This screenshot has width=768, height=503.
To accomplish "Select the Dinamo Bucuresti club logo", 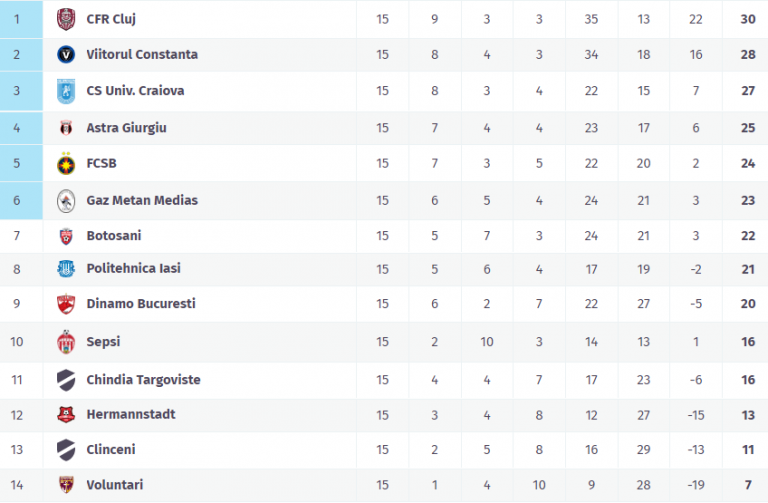I will (66, 304).
